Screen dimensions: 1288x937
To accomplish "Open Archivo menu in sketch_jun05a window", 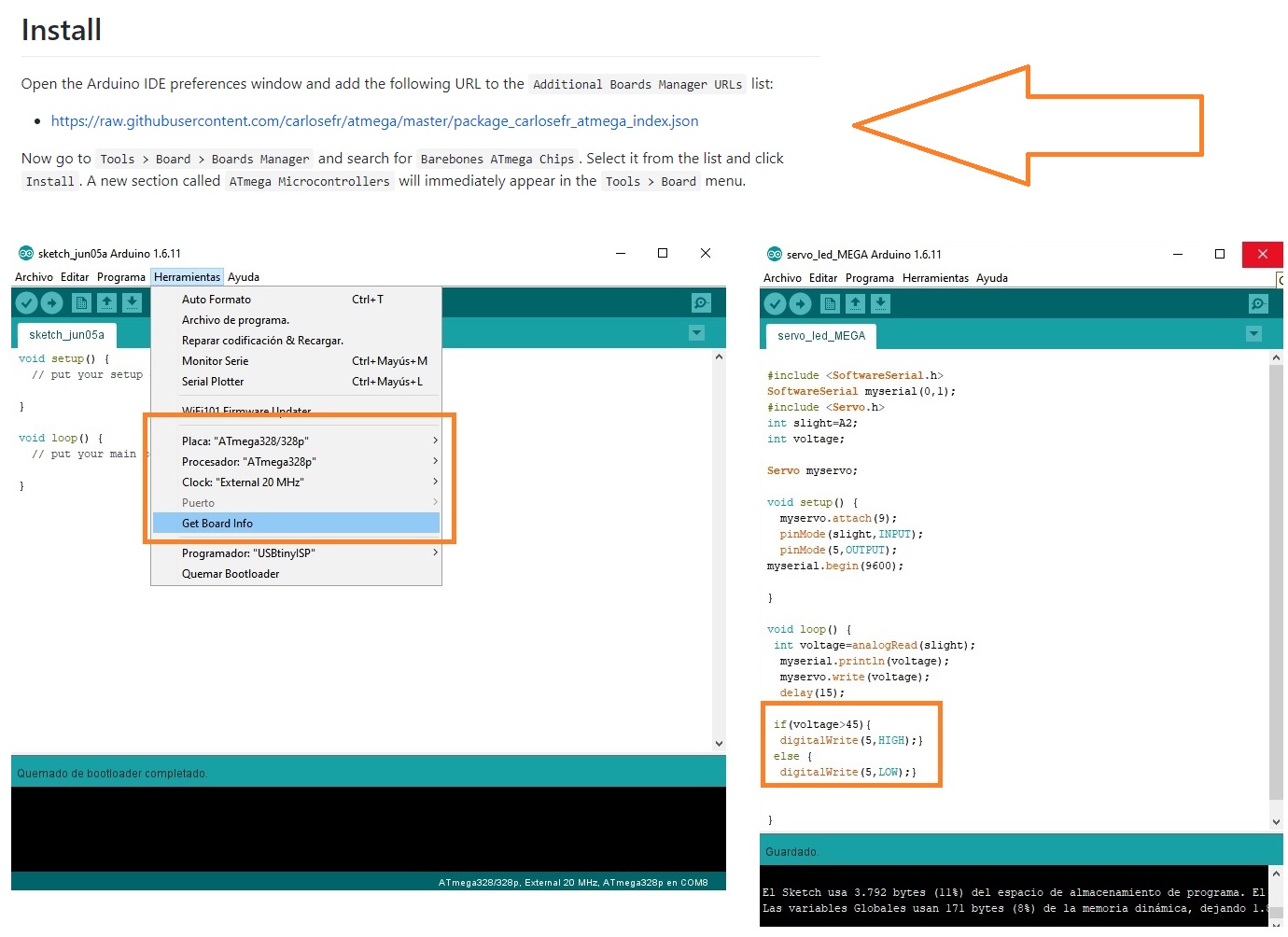I will click(34, 277).
